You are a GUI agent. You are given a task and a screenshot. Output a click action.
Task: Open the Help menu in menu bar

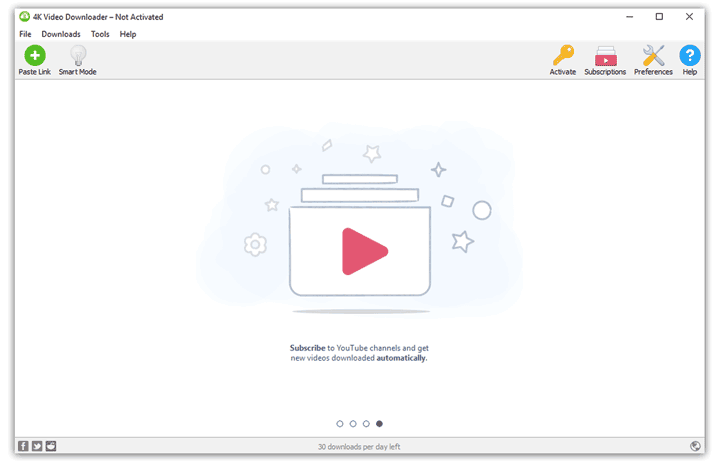128,34
